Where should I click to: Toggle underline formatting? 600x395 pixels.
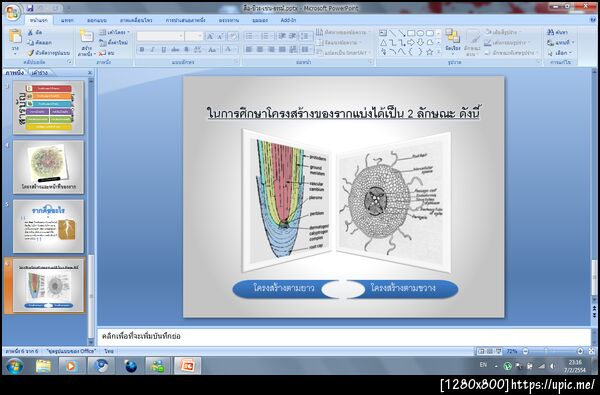pos(163,49)
